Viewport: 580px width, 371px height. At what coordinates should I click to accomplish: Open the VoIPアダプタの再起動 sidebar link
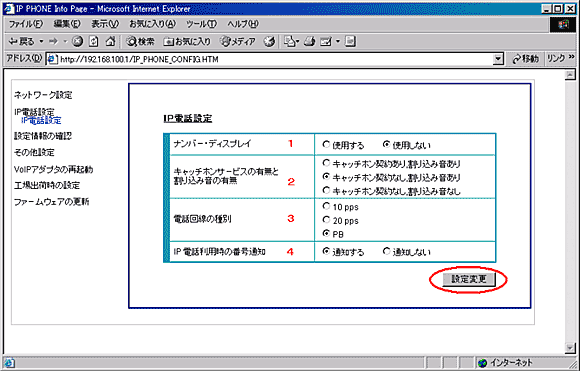point(53,169)
